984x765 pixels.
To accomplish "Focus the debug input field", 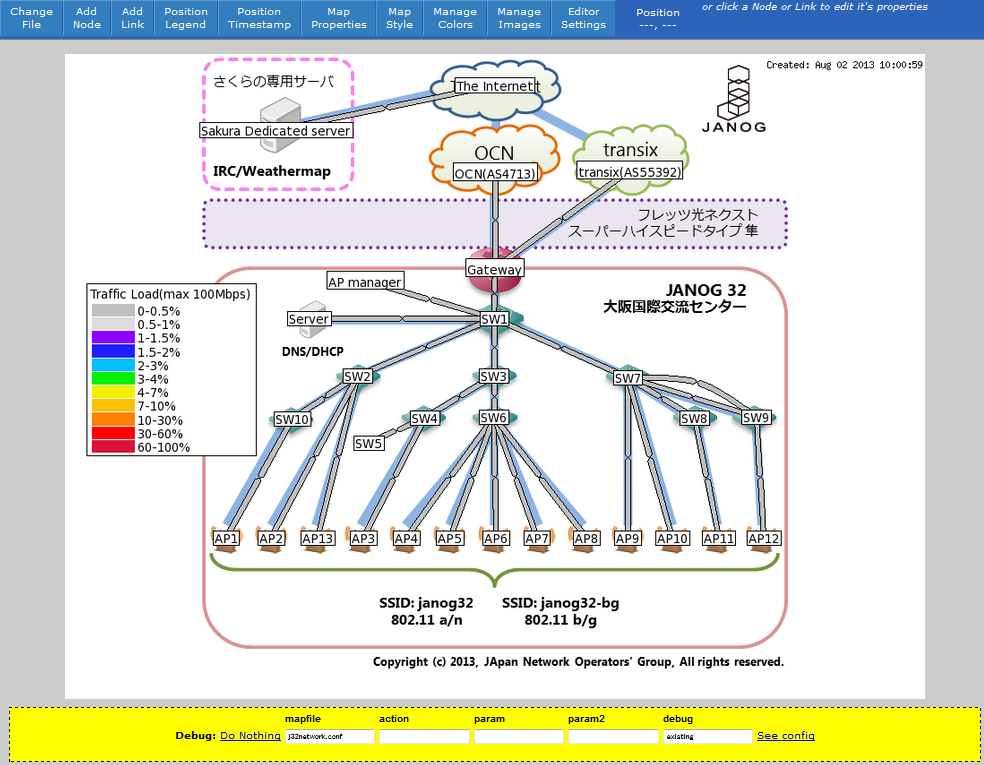I will coord(707,736).
